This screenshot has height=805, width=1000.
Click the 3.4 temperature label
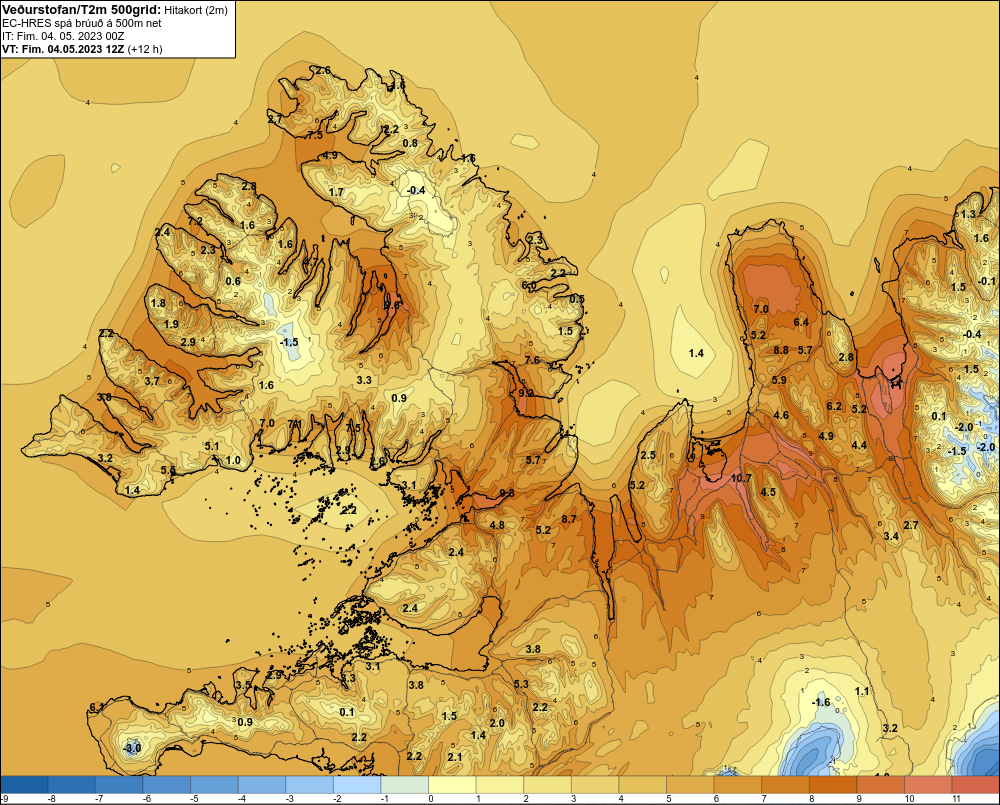click(x=891, y=536)
